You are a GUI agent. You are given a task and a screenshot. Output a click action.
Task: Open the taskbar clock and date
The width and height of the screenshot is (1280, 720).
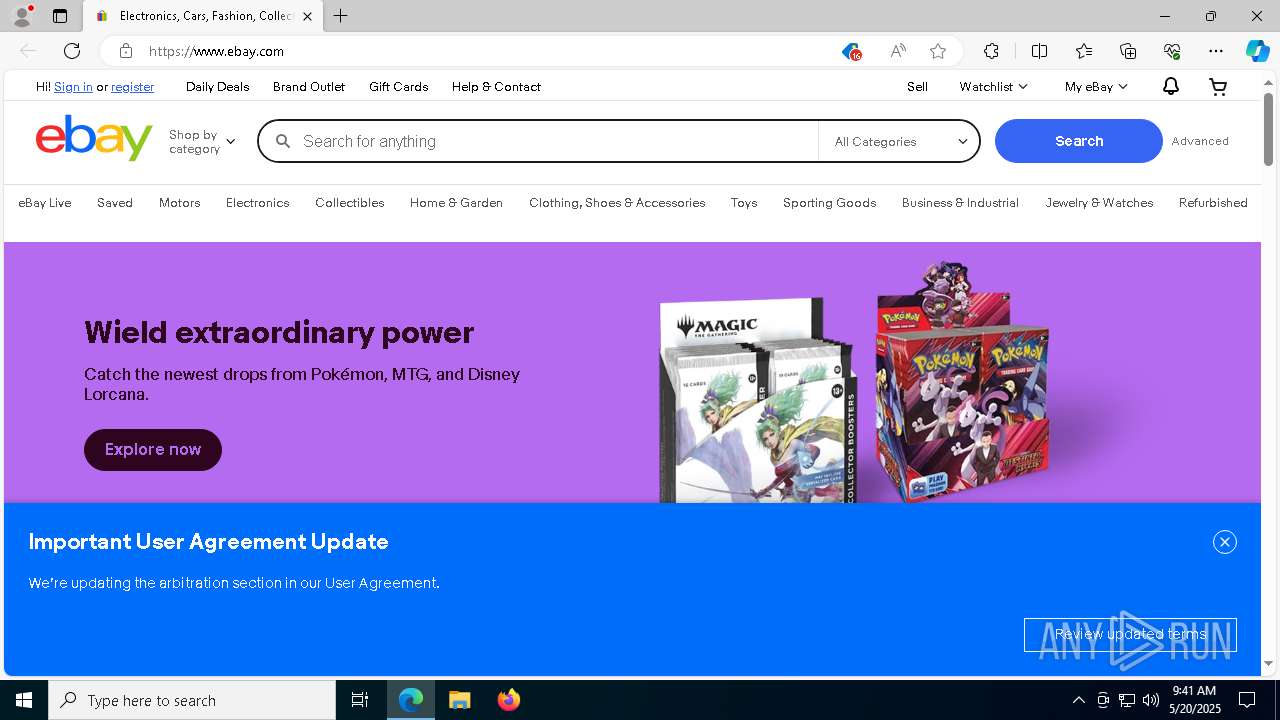coord(1194,700)
